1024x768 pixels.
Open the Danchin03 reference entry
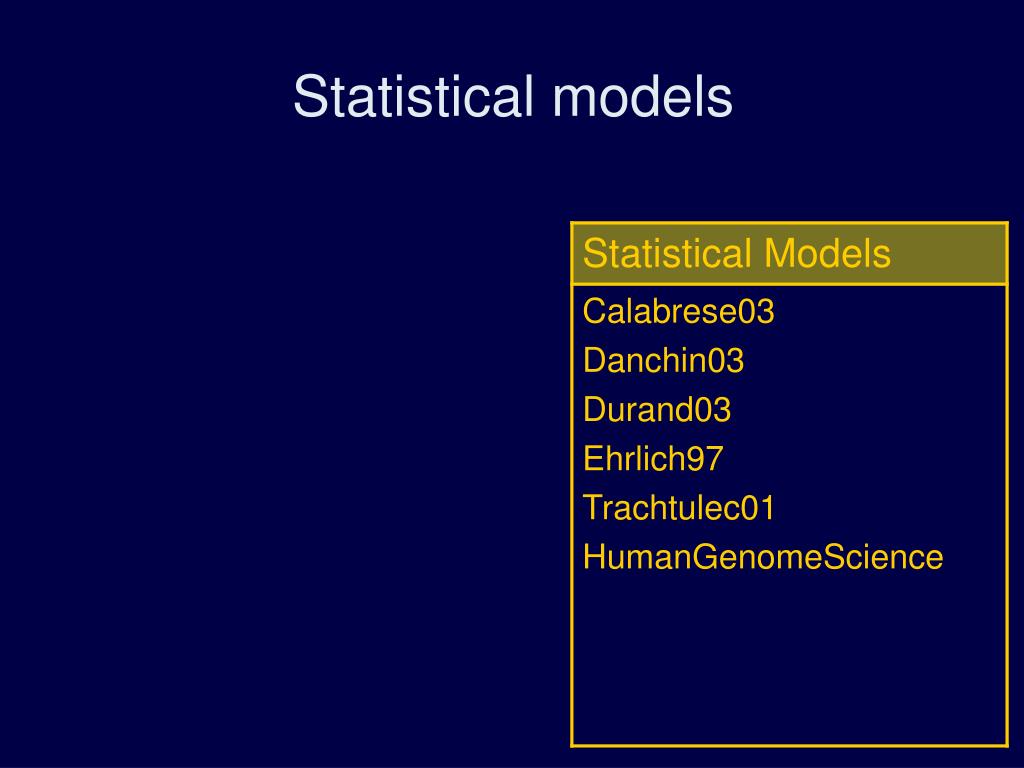(x=664, y=360)
